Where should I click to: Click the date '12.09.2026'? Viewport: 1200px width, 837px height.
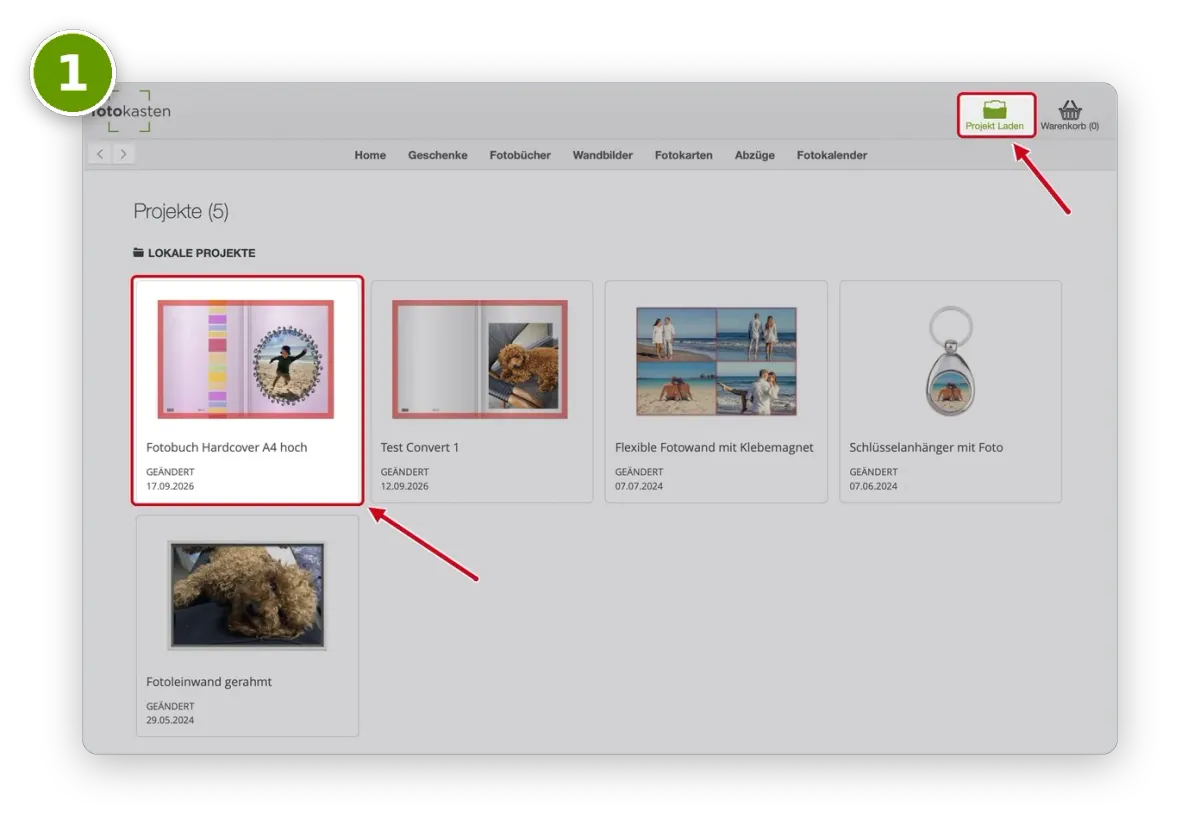[x=405, y=486]
